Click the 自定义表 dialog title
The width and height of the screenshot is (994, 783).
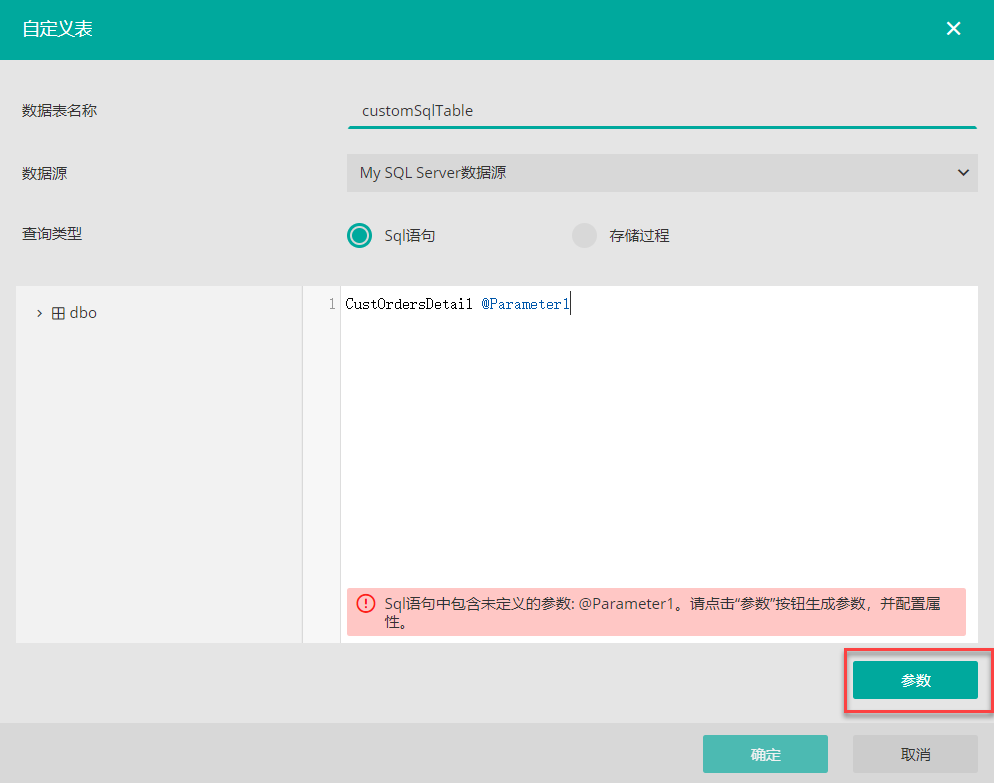(x=58, y=29)
